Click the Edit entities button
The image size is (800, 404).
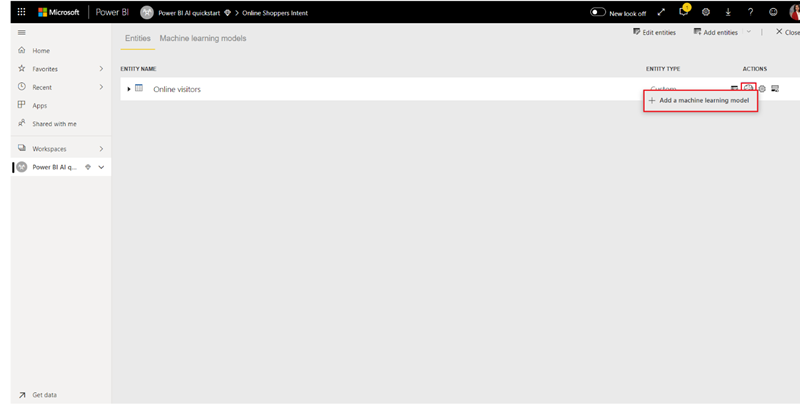point(655,33)
